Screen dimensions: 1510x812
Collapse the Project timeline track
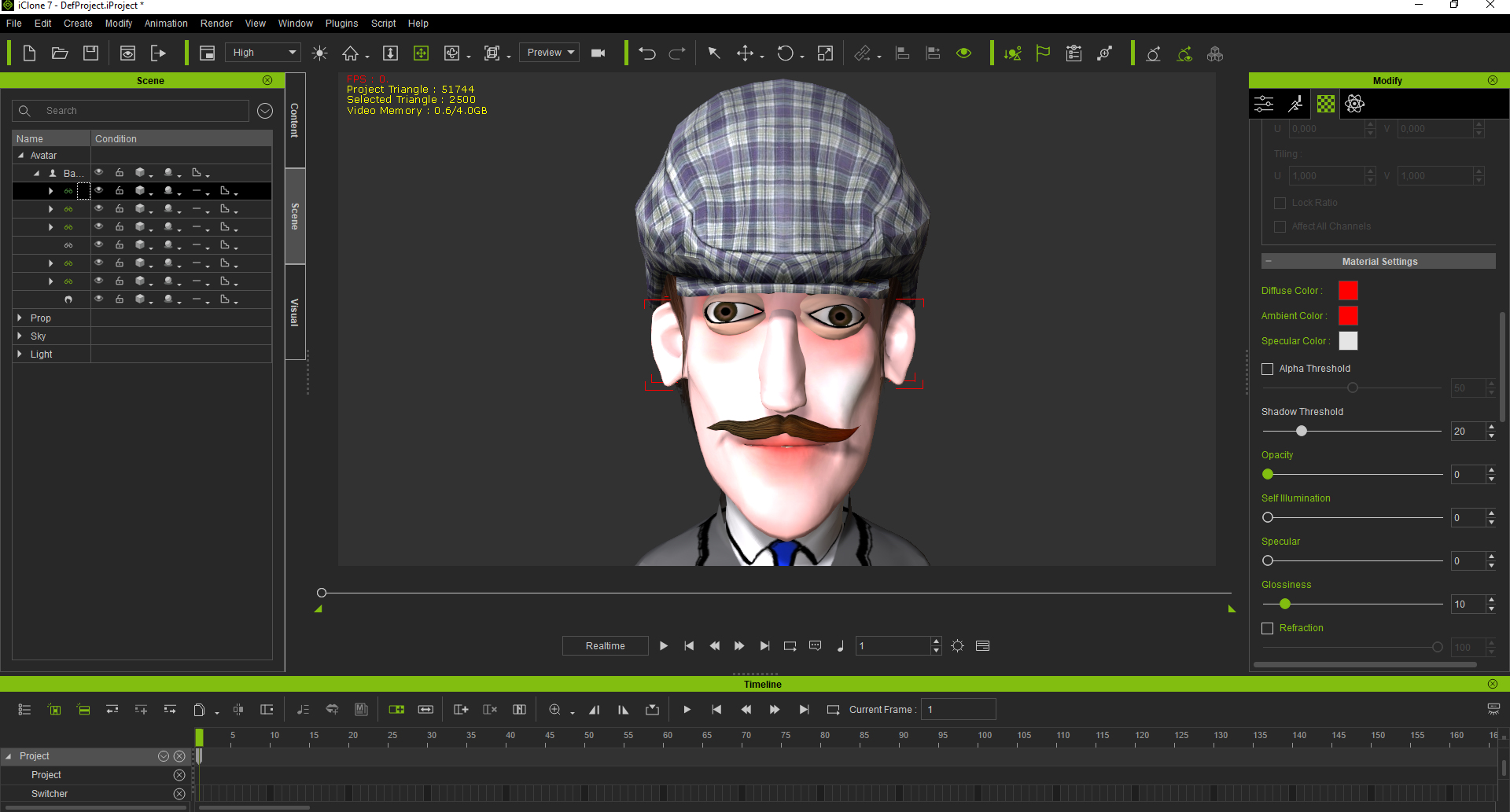coord(9,756)
